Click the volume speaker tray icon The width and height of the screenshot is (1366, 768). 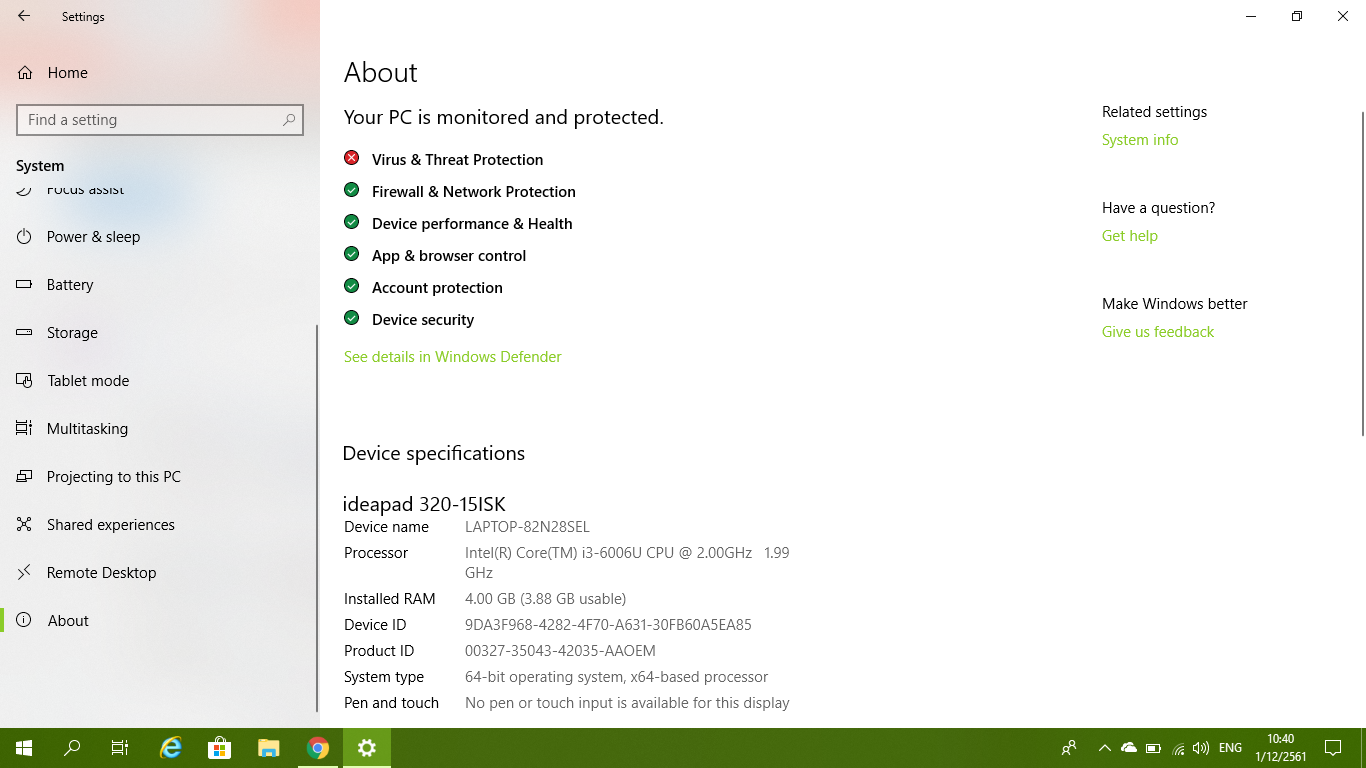point(1201,747)
